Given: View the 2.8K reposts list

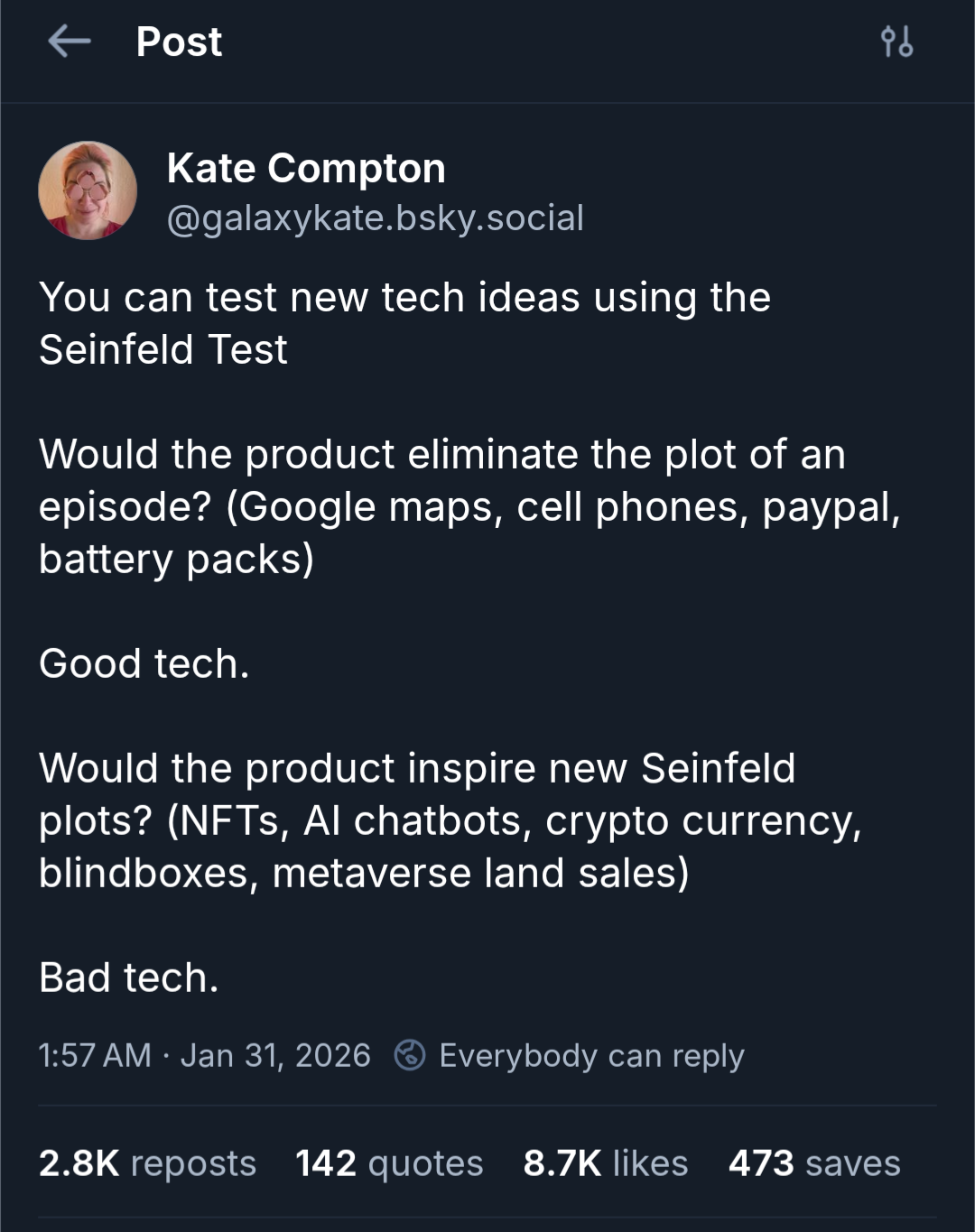Looking at the screenshot, I should coord(147,1163).
